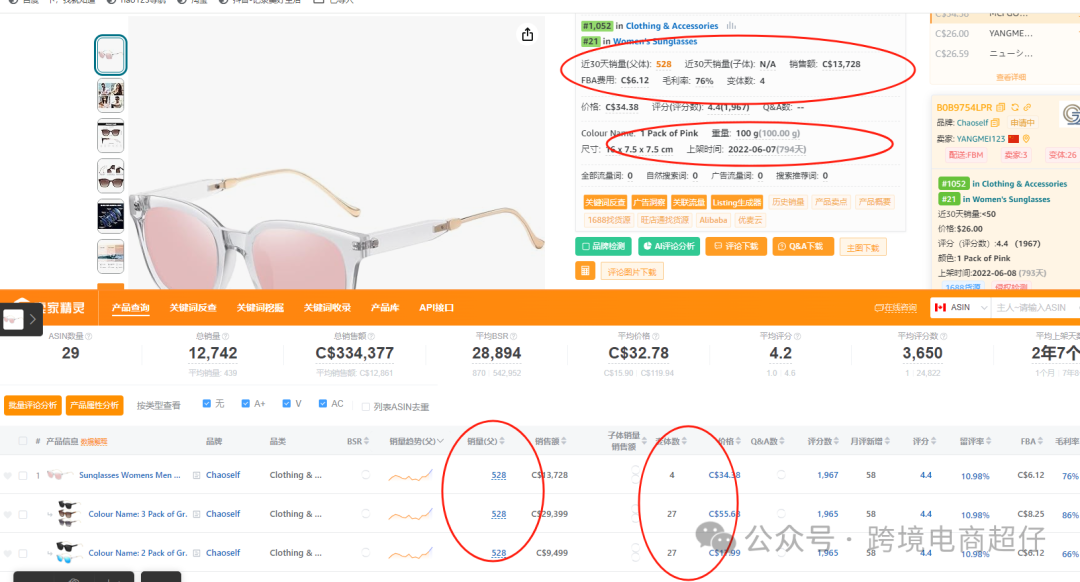The height and width of the screenshot is (582, 1080).
Task: Click help icon next to ASIN数量
Action: (x=88, y=336)
